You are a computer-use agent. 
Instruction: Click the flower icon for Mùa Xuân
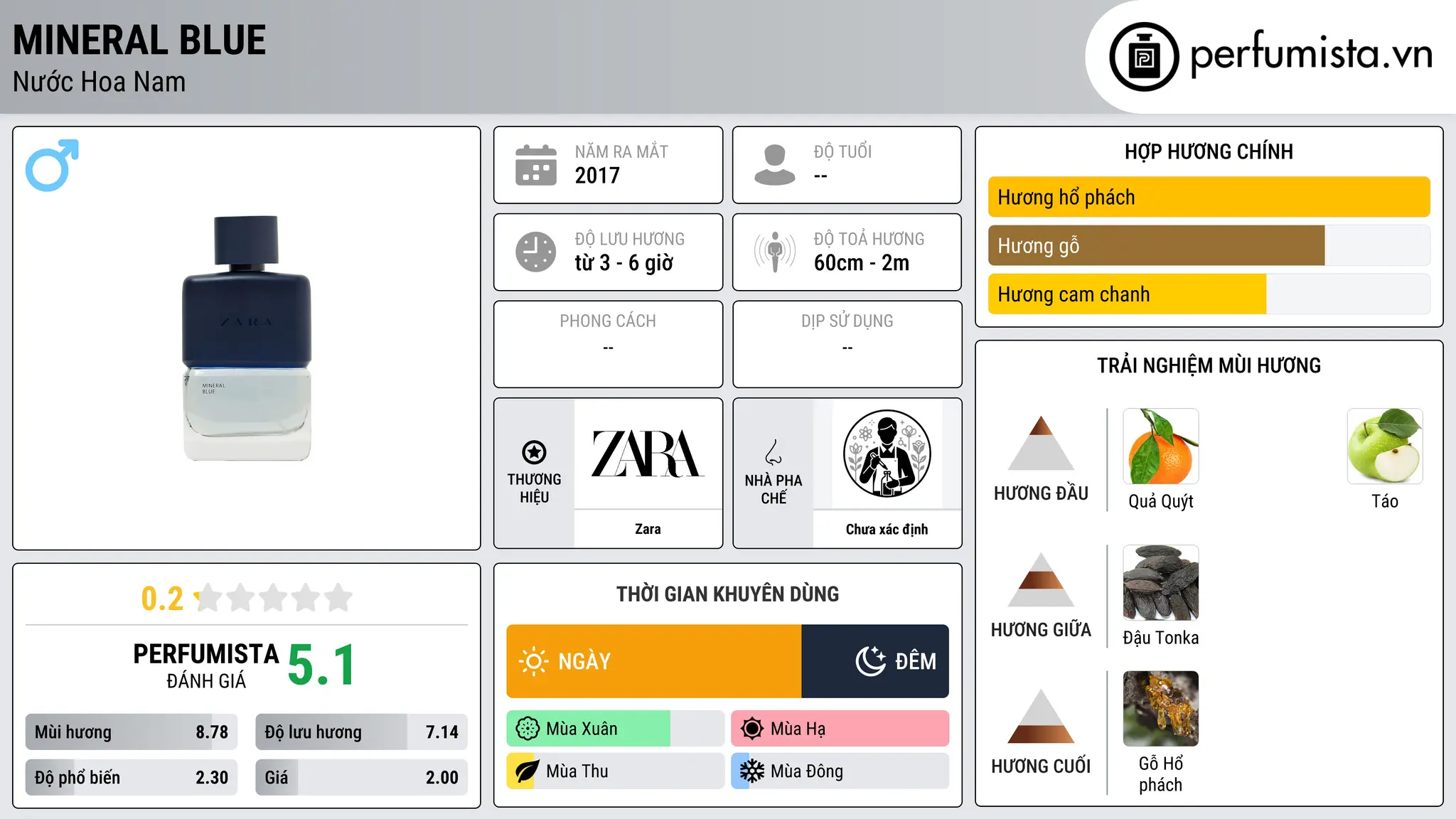point(528,729)
